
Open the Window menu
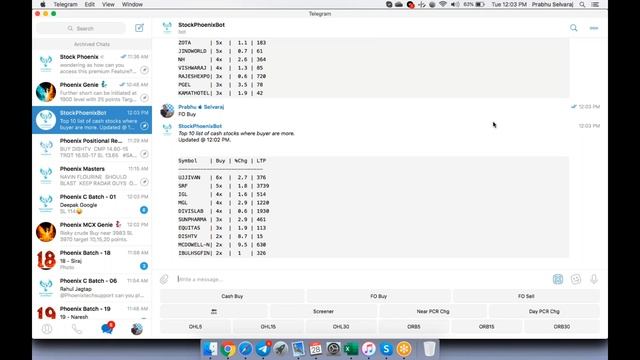tap(132, 4)
